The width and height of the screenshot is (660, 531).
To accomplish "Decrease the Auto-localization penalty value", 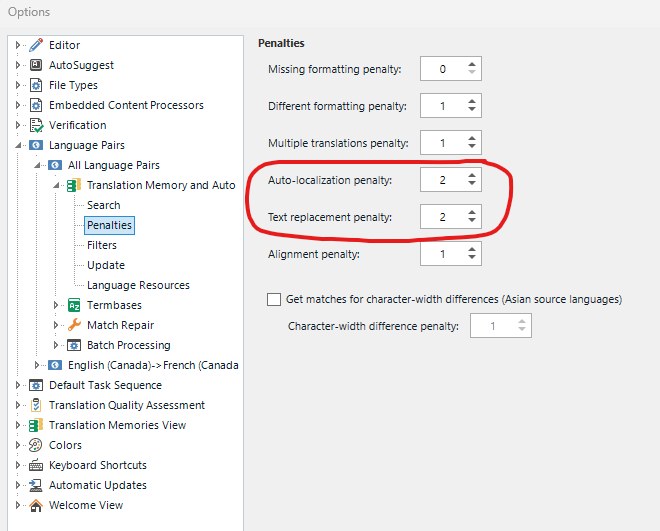I will click(x=472, y=183).
